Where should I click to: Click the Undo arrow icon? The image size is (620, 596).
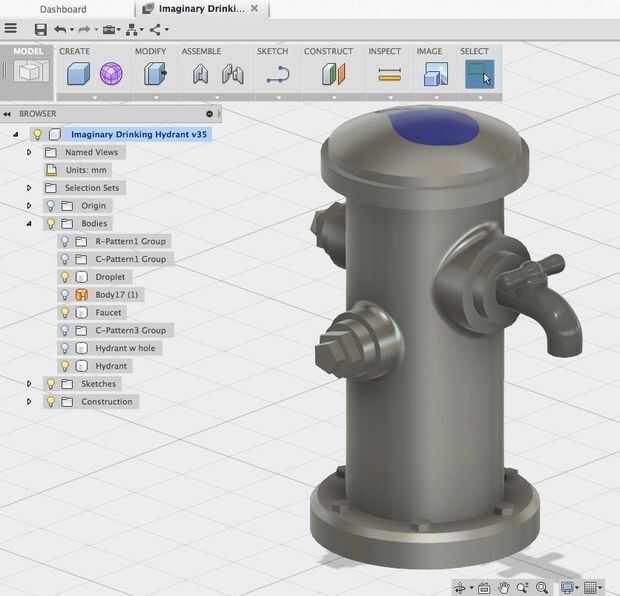[x=60, y=29]
